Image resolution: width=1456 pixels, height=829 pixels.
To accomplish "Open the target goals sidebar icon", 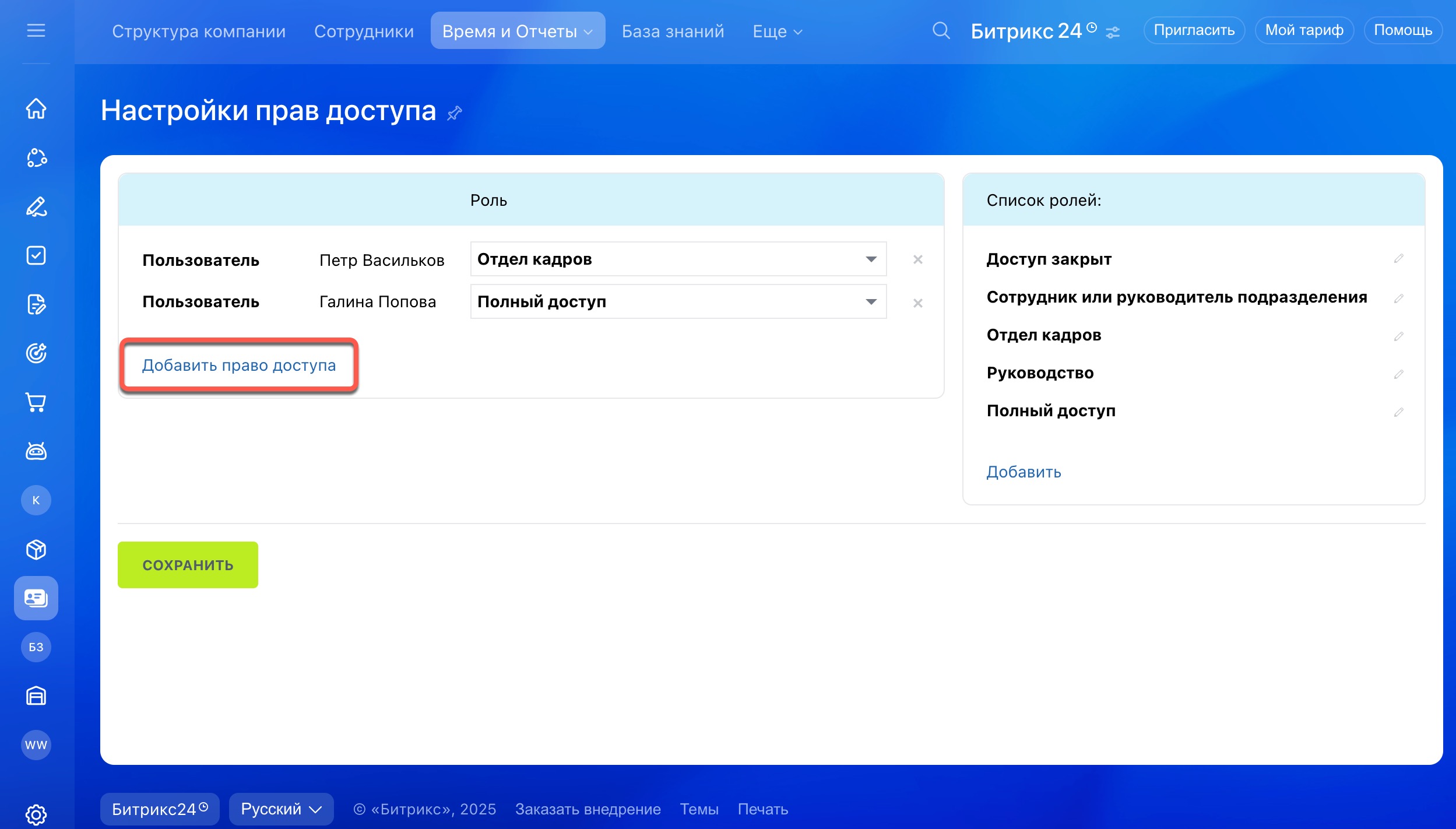I will [x=36, y=353].
